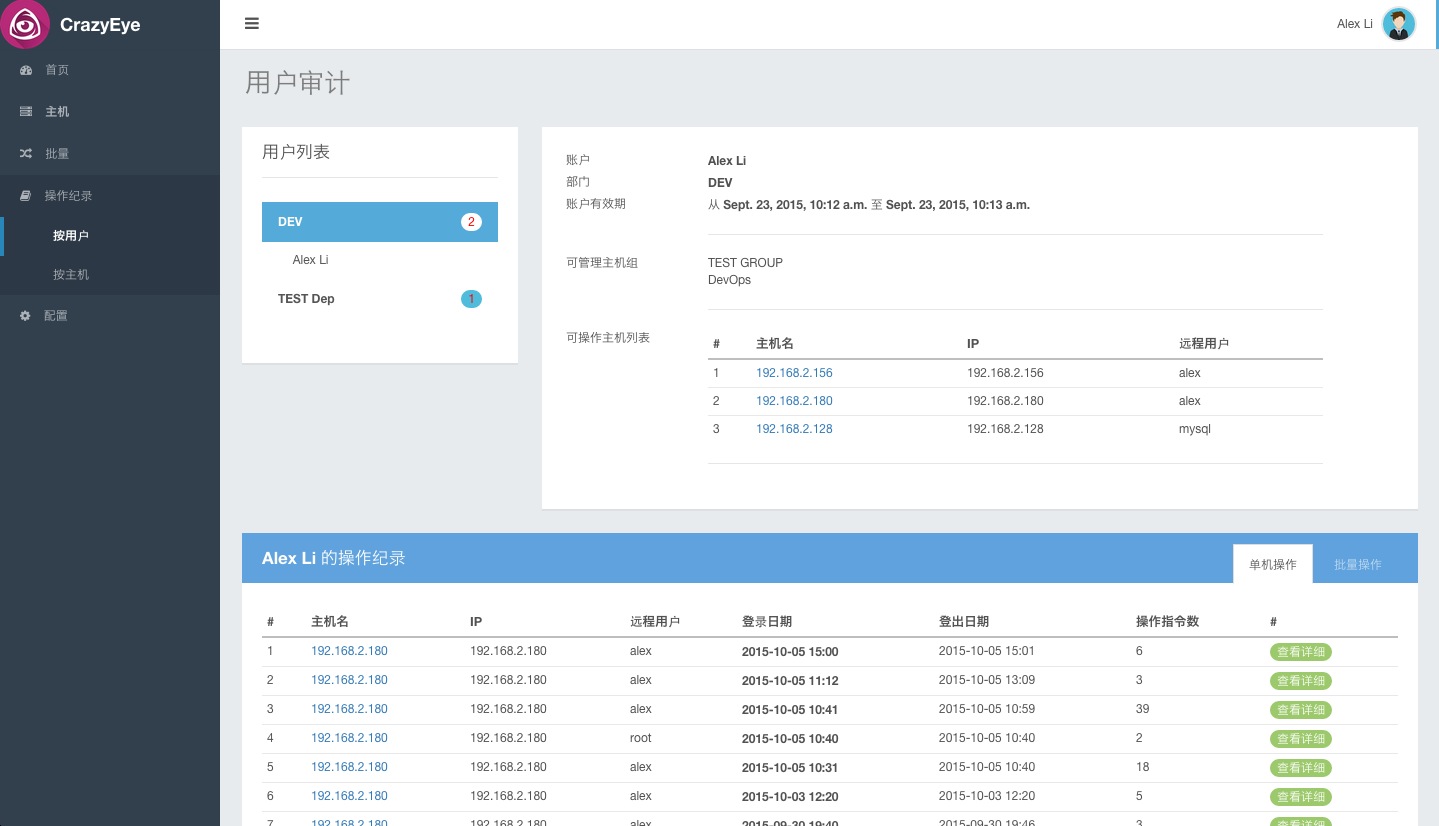
Task: Open host link 192.168.2.128 in host list
Action: 794,429
